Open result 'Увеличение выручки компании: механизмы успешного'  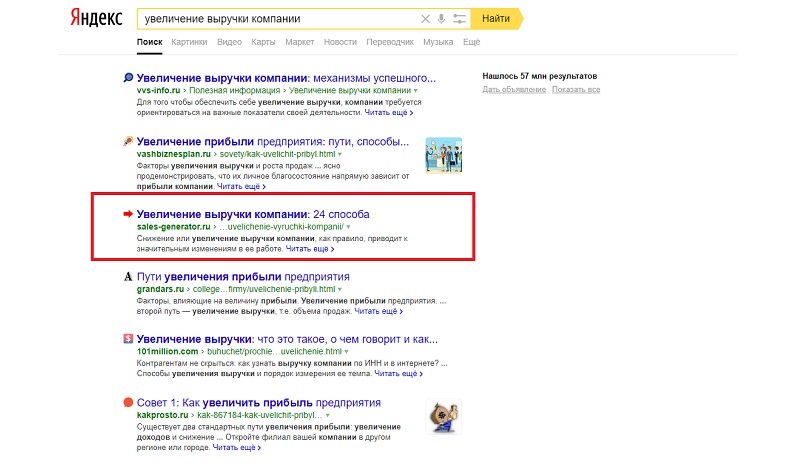point(286,78)
